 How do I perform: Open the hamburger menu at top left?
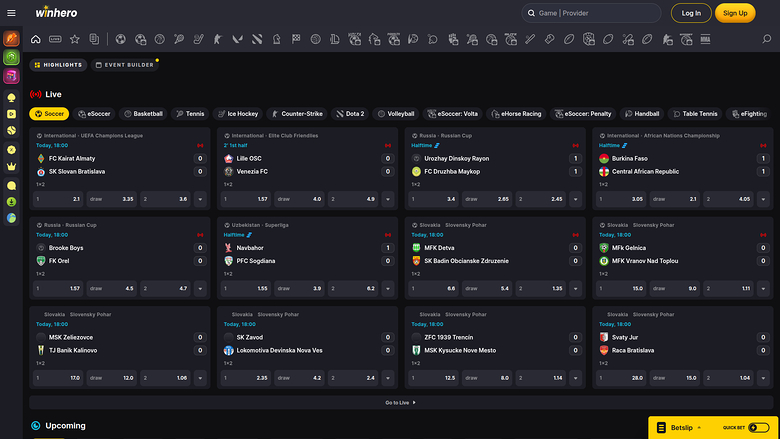[11, 12]
